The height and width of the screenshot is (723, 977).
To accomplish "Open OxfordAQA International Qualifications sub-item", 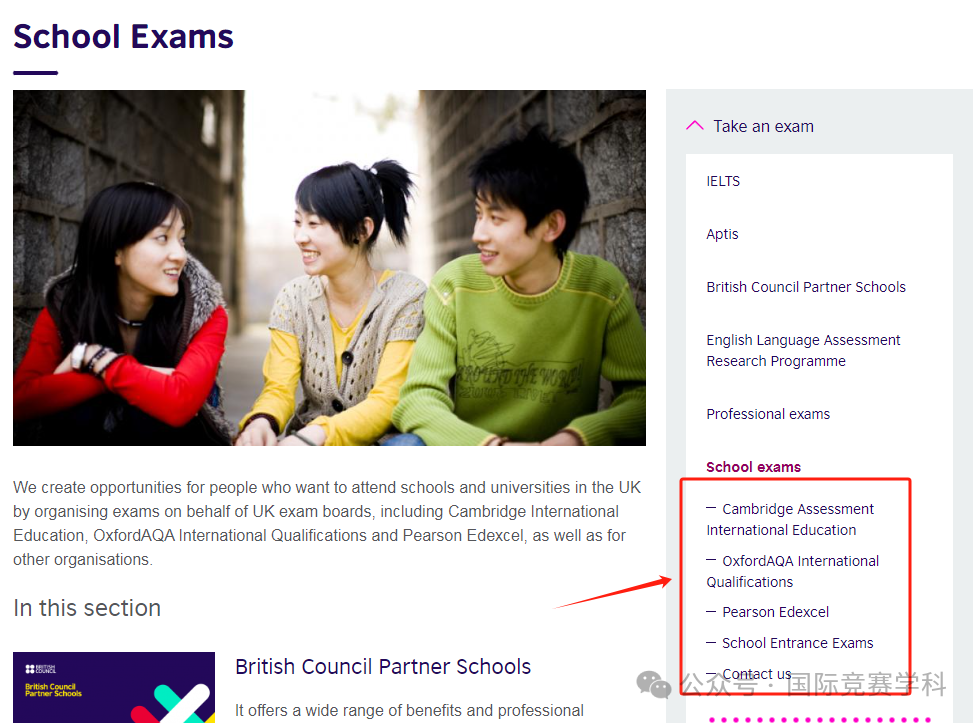I will click(793, 571).
